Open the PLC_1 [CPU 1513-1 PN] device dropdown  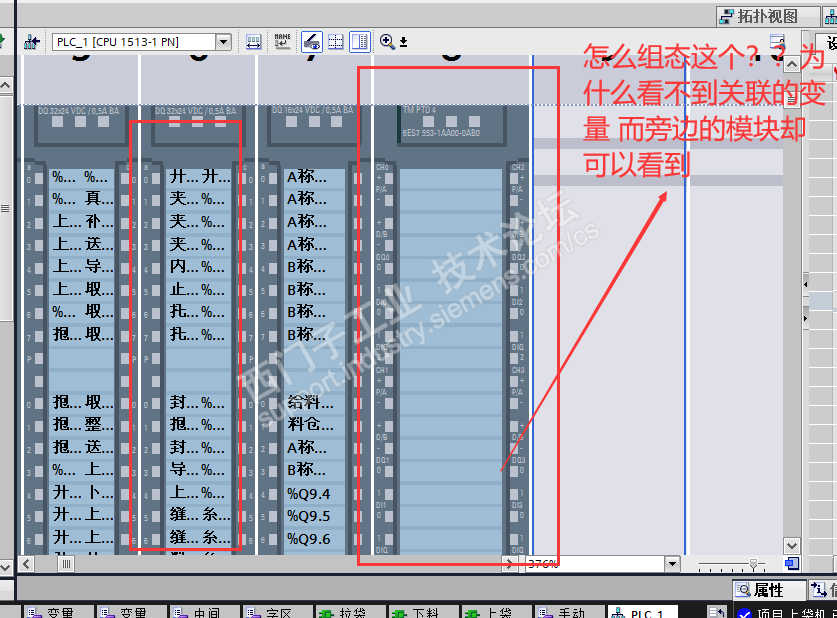[224, 42]
